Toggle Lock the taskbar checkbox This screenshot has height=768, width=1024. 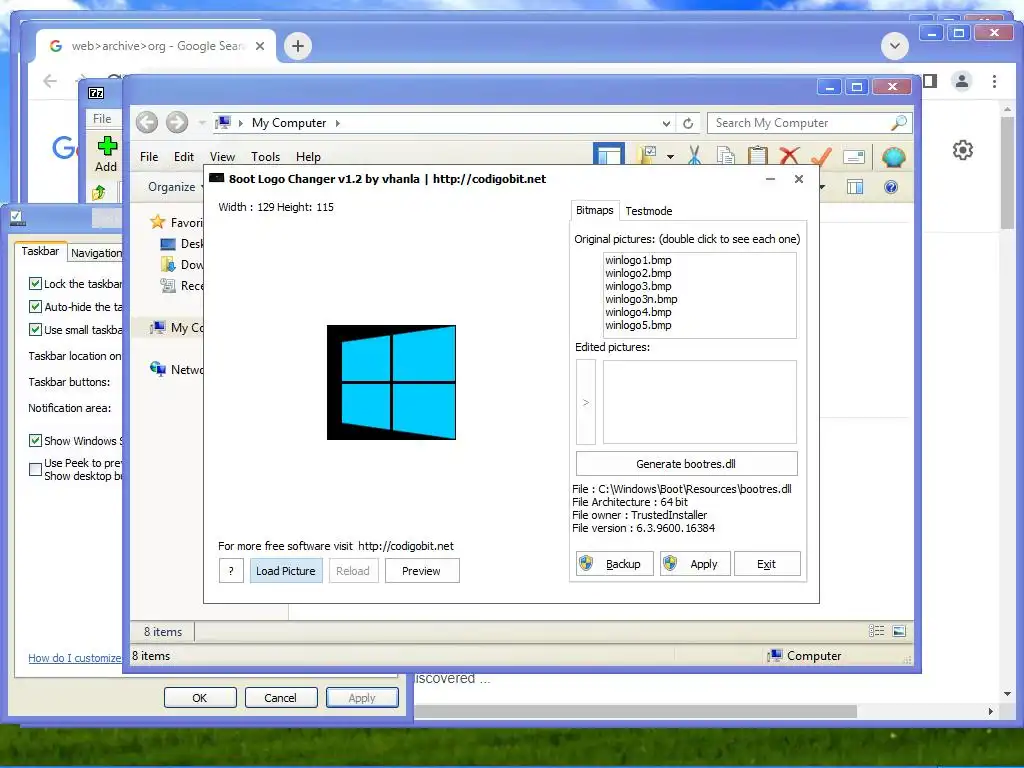coord(35,283)
